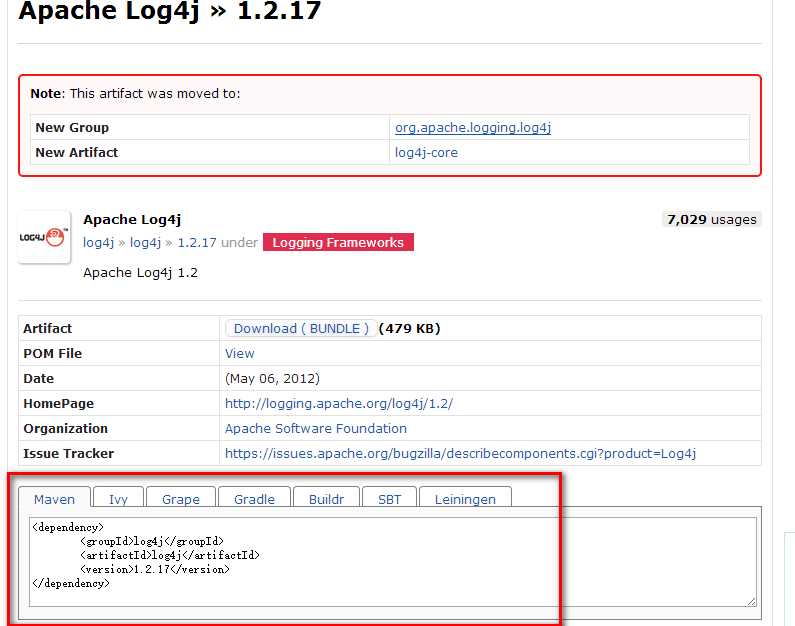This screenshot has width=795, height=626.
Task: Click the 7,029 usages badge
Action: pyautogui.click(x=711, y=219)
